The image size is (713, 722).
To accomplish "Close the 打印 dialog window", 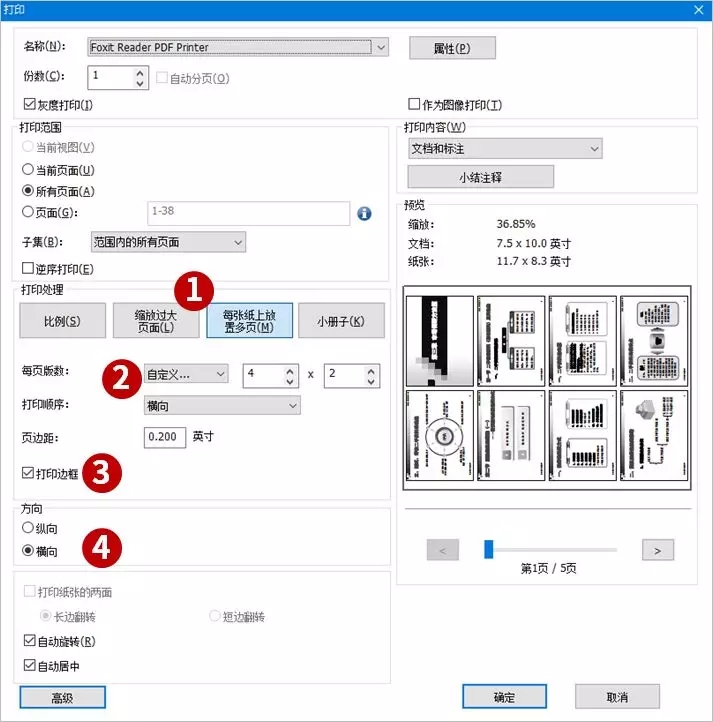I will point(698,10).
